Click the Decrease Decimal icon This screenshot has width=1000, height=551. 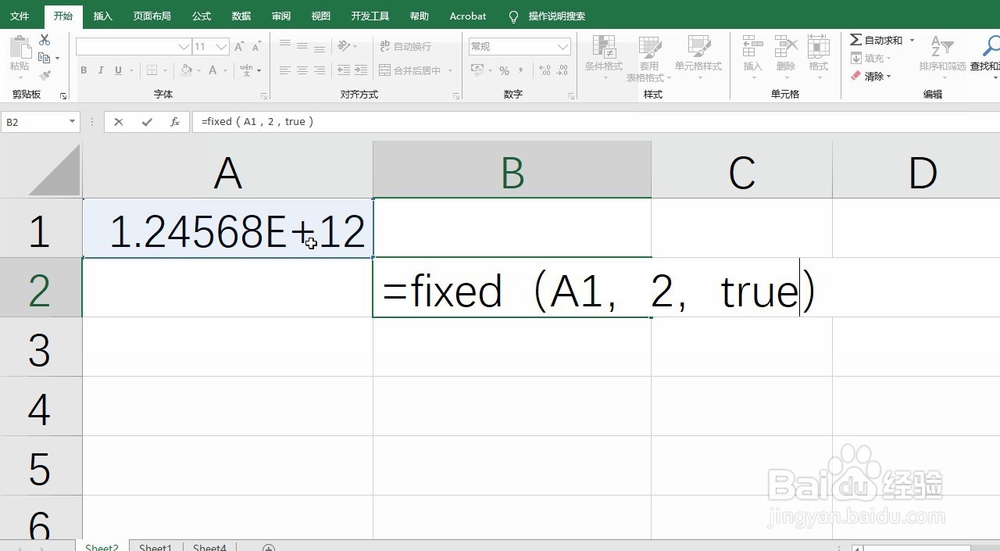562,70
